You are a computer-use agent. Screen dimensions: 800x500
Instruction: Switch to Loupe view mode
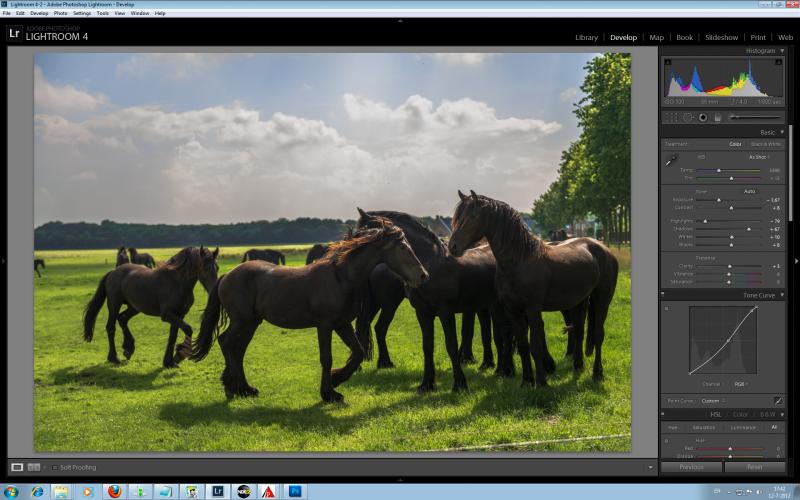17,467
